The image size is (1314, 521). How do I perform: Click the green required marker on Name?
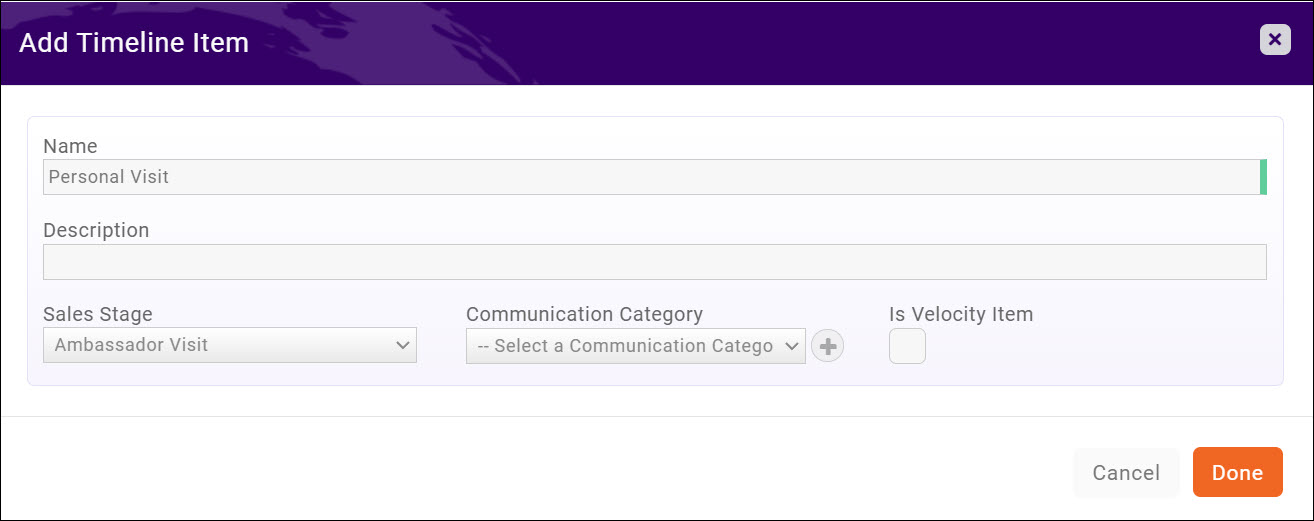[x=1263, y=177]
